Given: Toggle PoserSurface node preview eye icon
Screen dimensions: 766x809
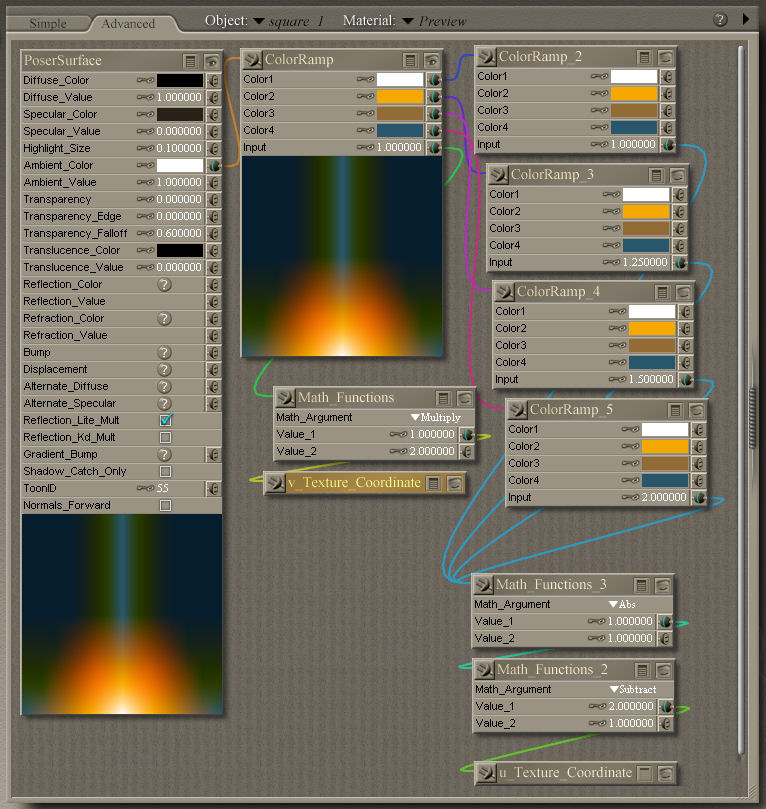Looking at the screenshot, I should point(211,61).
